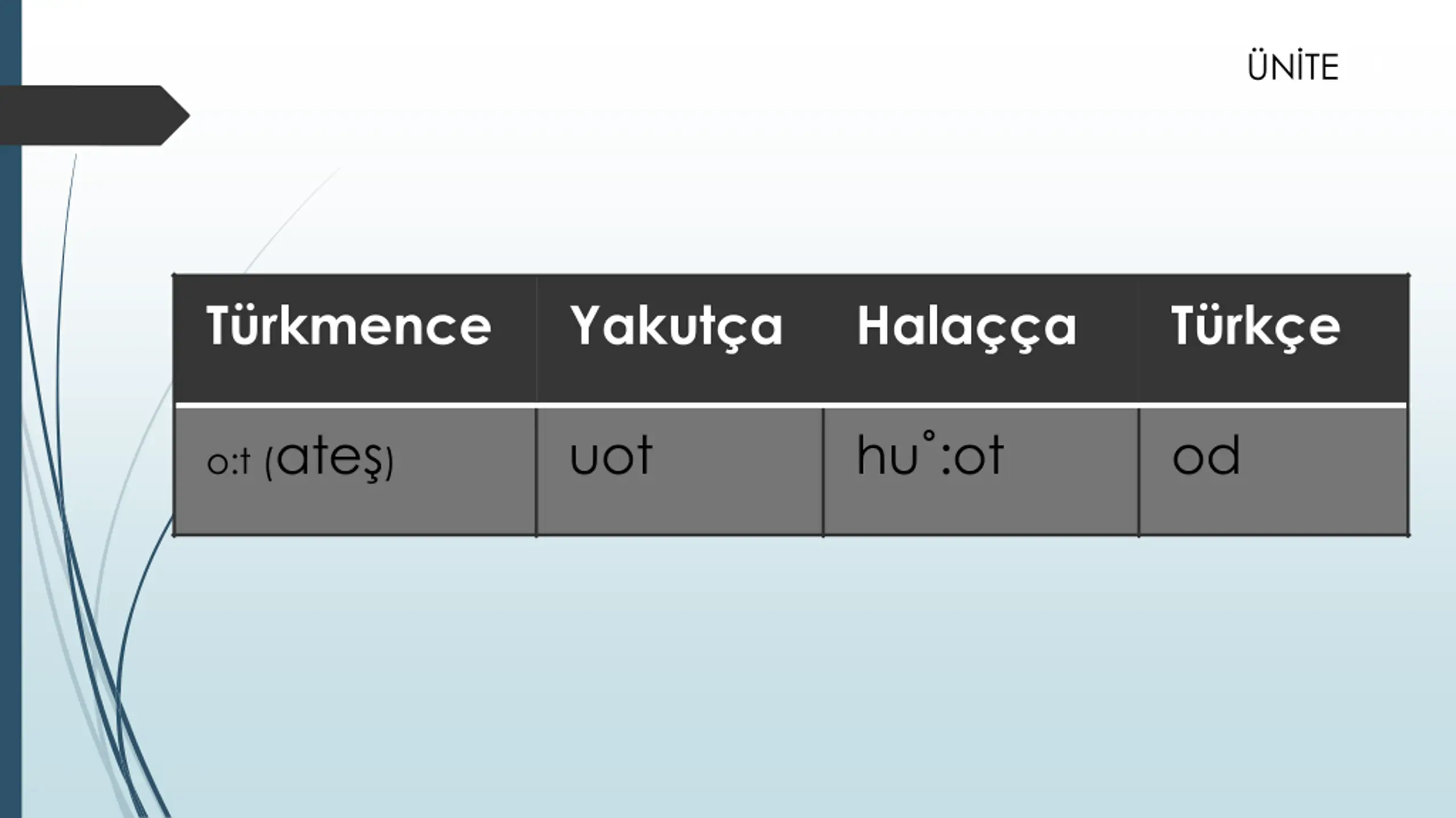Click the "uot" entry under Yakutça
The height and width of the screenshot is (818, 1456).
610,456
